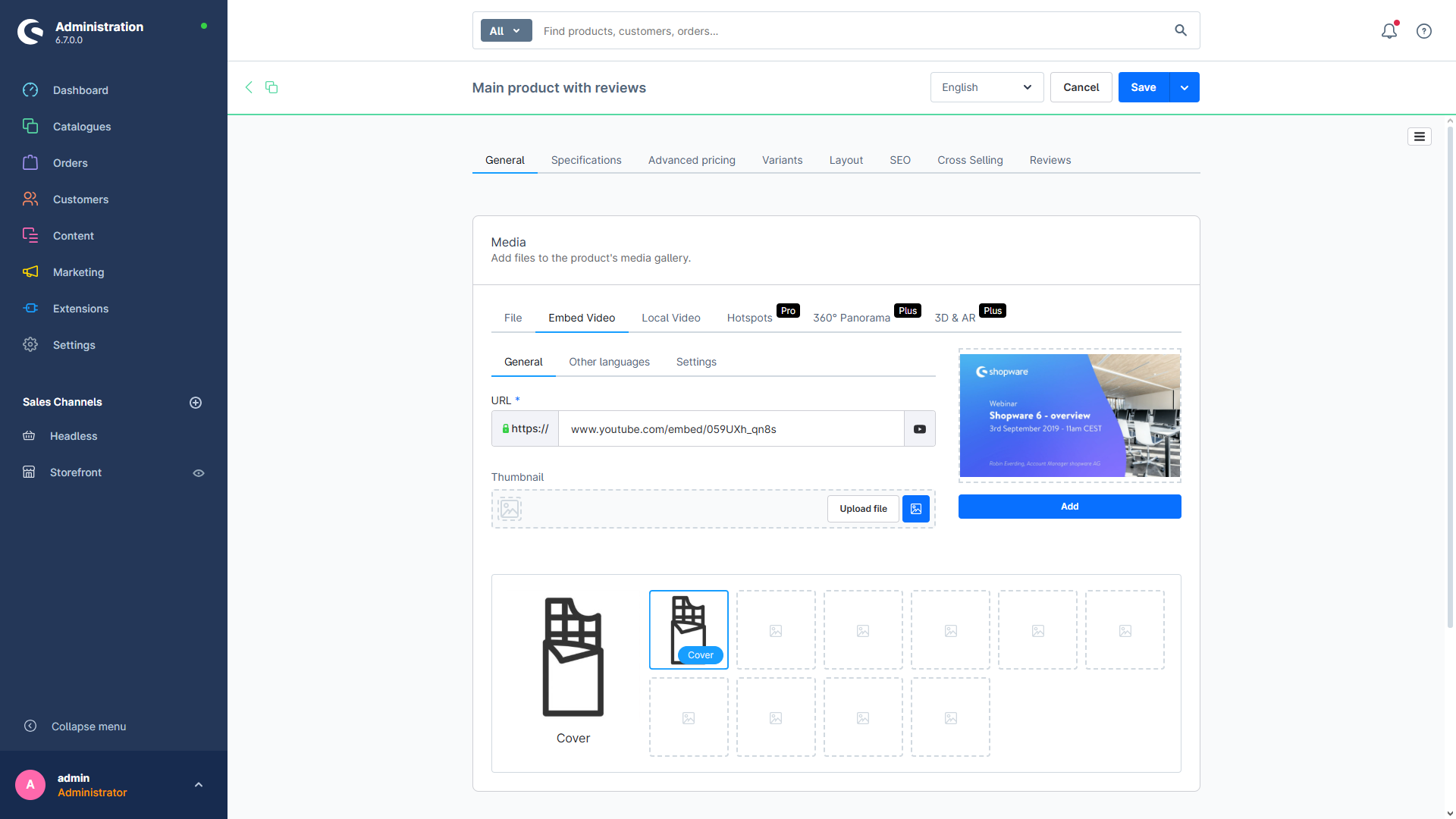Click the Upload file button
The height and width of the screenshot is (819, 1456).
863,509
